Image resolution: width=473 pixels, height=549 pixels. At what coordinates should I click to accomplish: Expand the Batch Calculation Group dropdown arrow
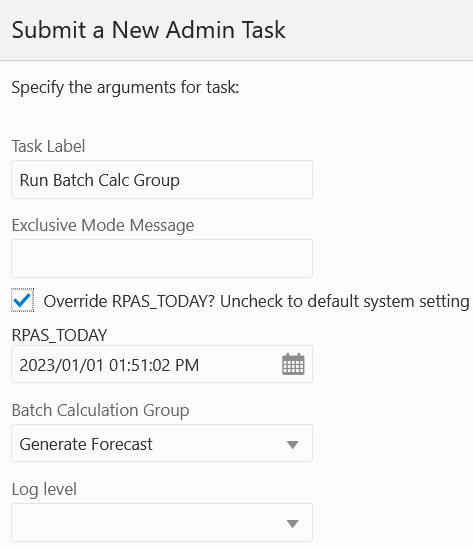coord(292,445)
